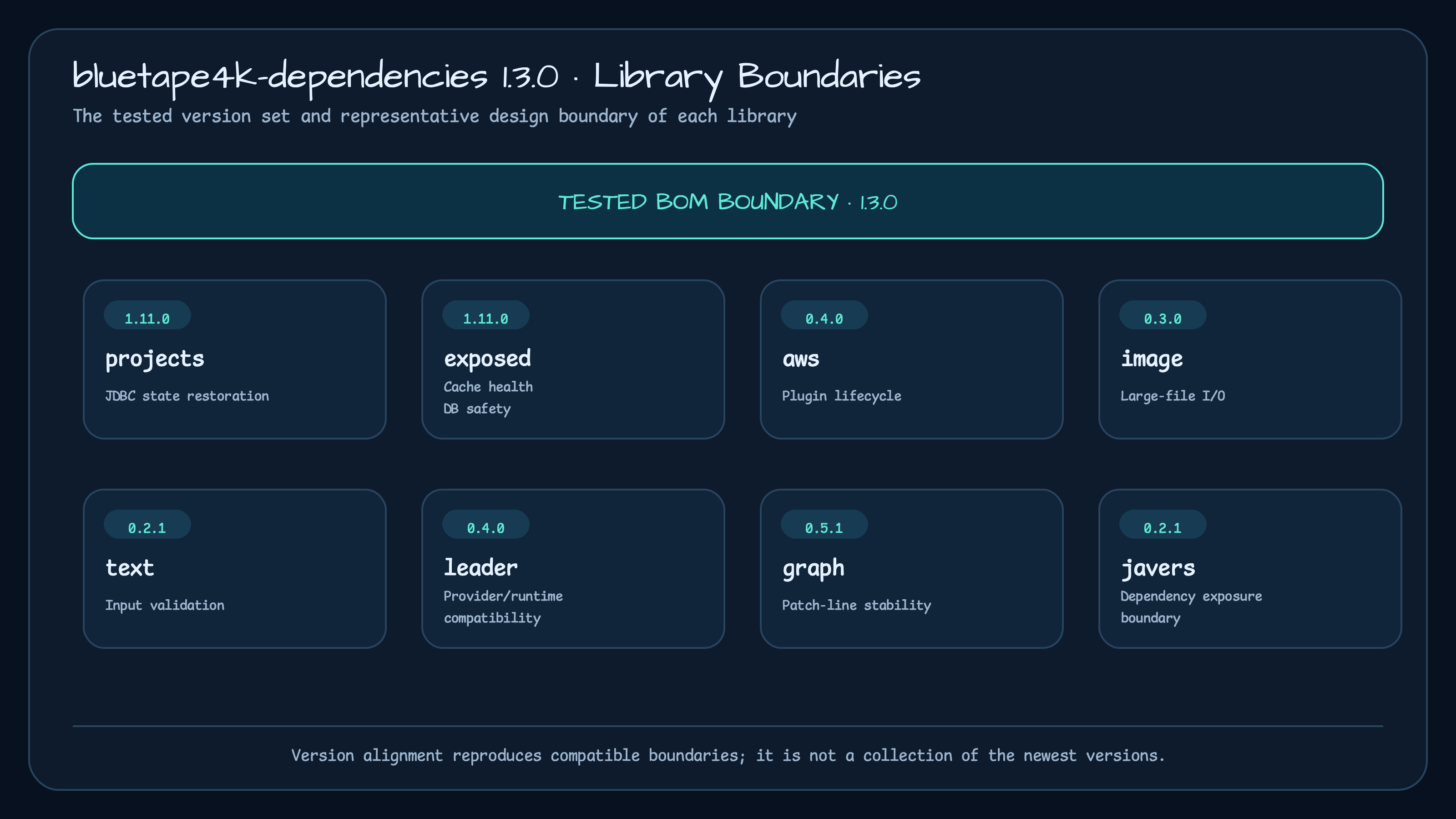This screenshot has width=1456, height=819.
Task: Click the Version alignment footer note
Action: (728, 756)
